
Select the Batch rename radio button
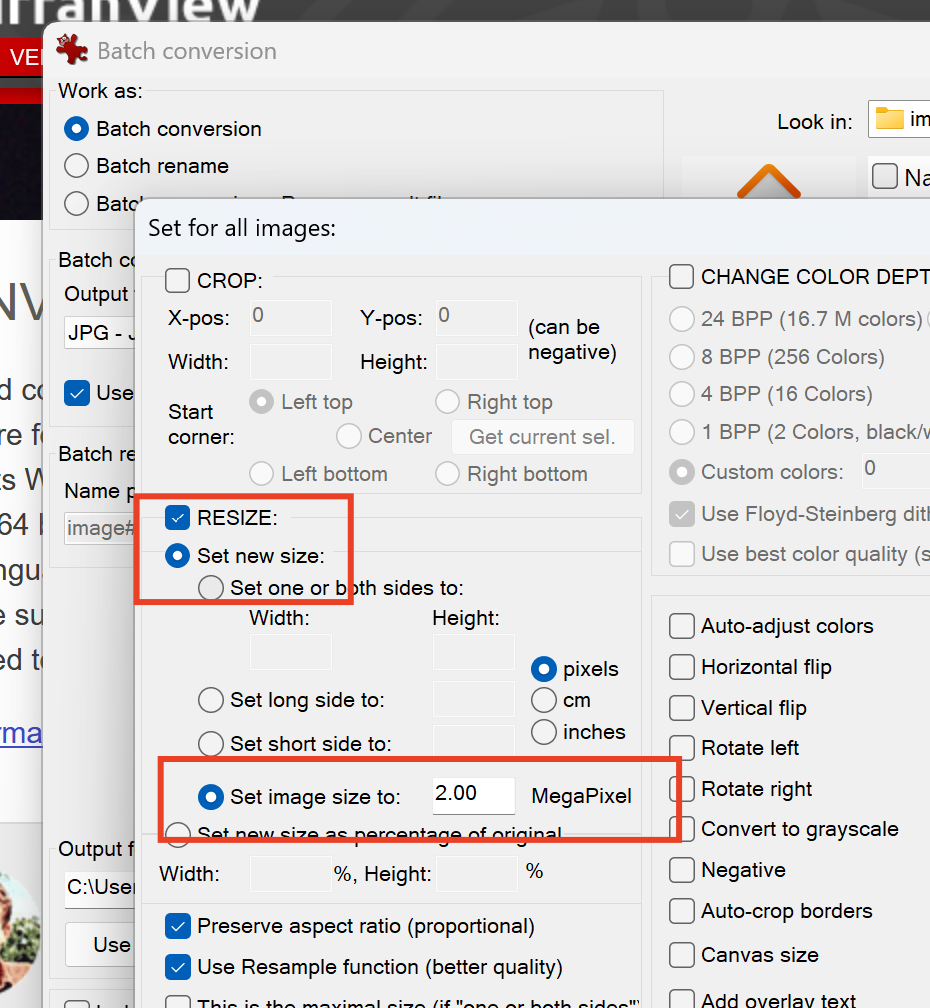76,166
